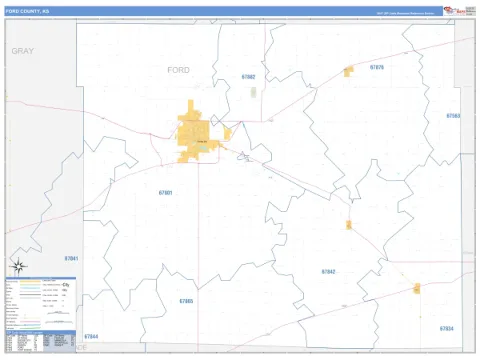Click the ZIP code label 67563
The width and height of the screenshot is (480, 360).
(x=453, y=116)
